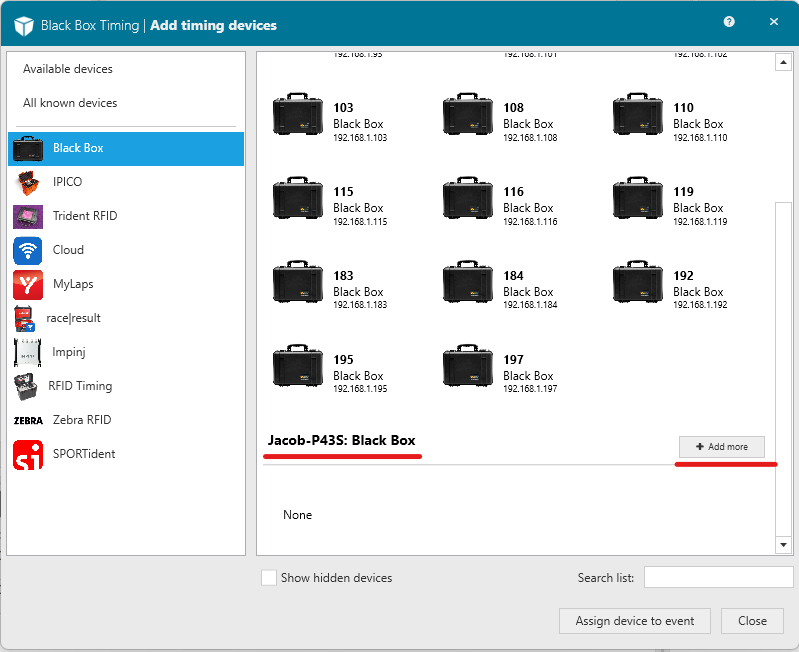Click the IP text 192.168.1.184
Image resolution: width=799 pixels, height=652 pixels.
click(530, 305)
